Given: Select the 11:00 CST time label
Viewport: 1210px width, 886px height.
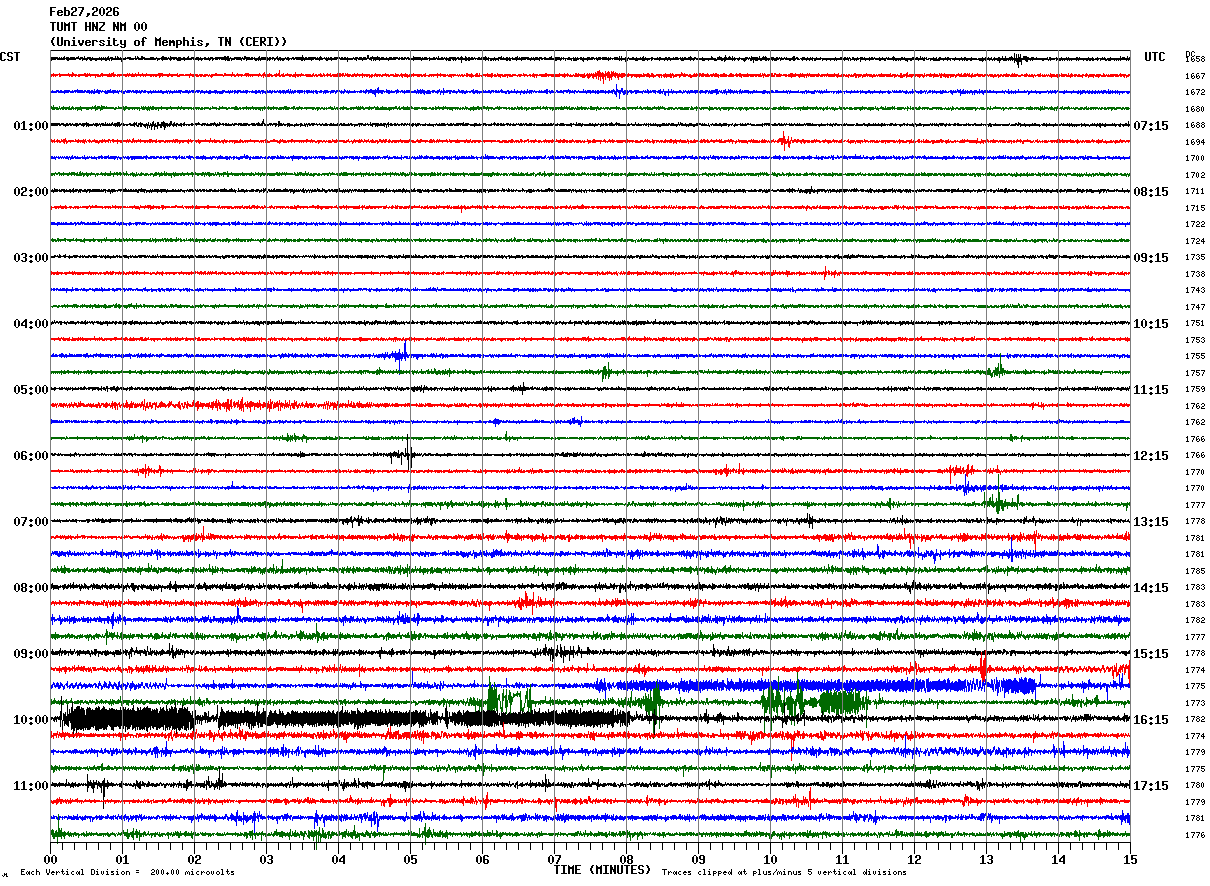Looking at the screenshot, I should [x=31, y=786].
